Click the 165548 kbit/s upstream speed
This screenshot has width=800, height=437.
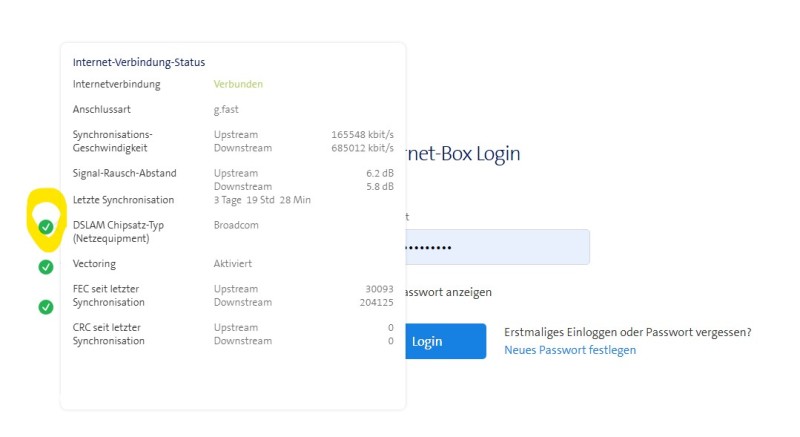(362, 134)
